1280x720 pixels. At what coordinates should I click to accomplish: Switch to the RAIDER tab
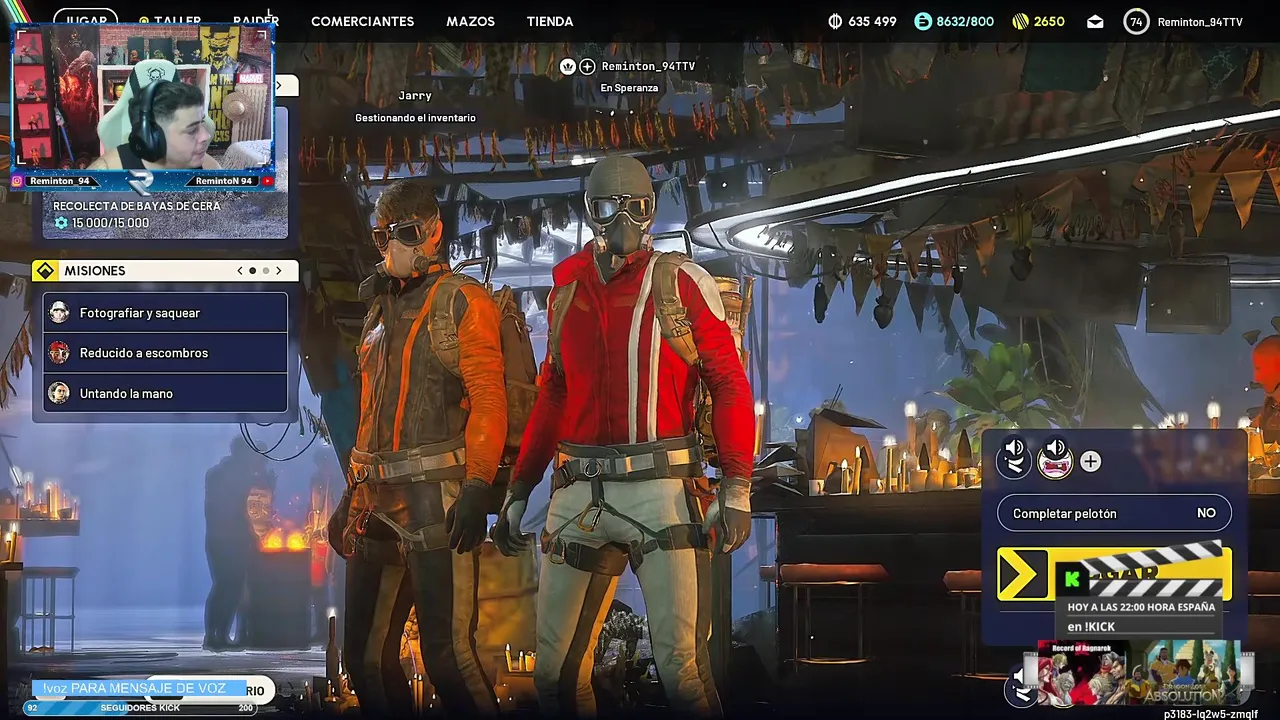point(256,21)
